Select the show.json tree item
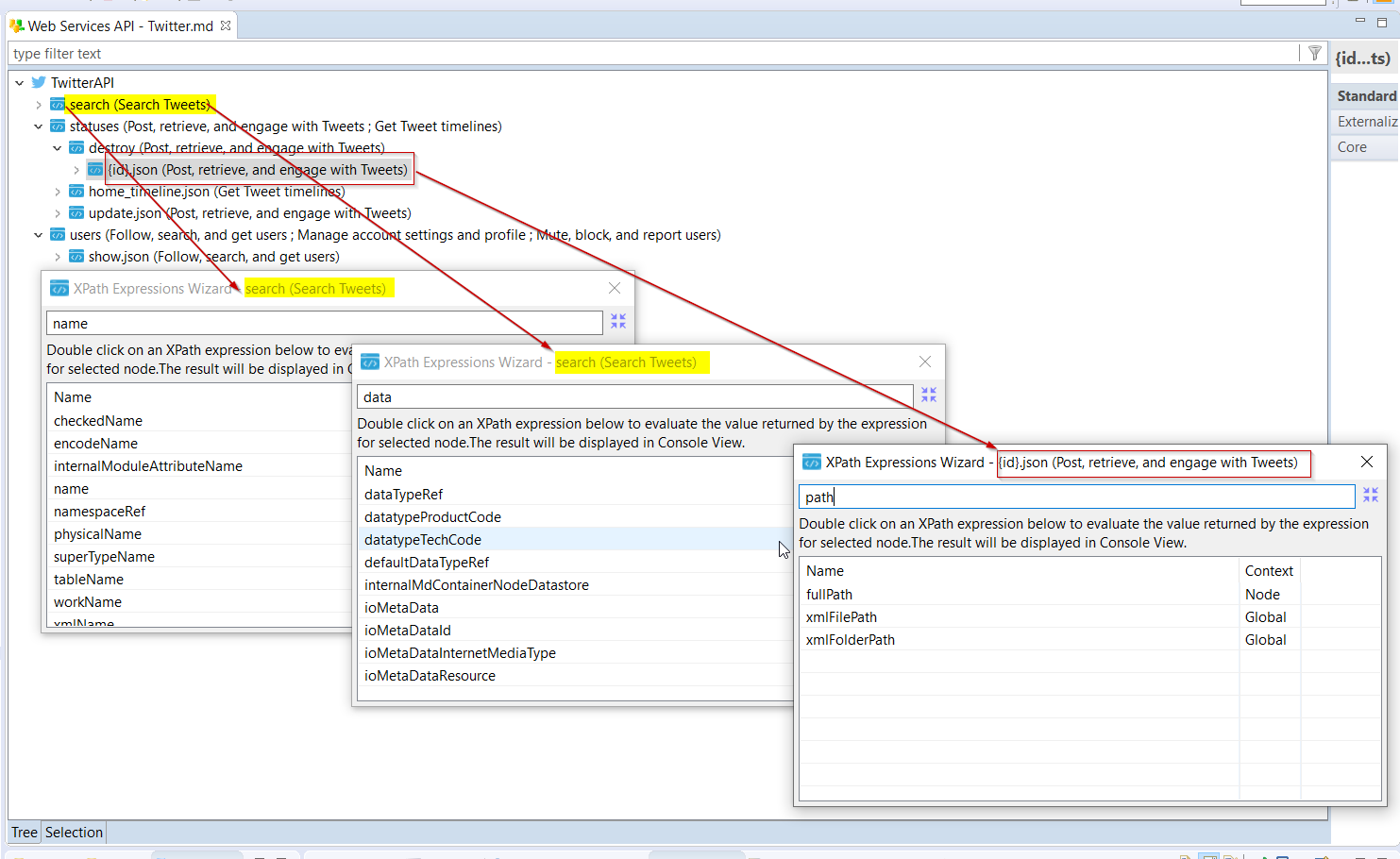 pyautogui.click(x=213, y=256)
